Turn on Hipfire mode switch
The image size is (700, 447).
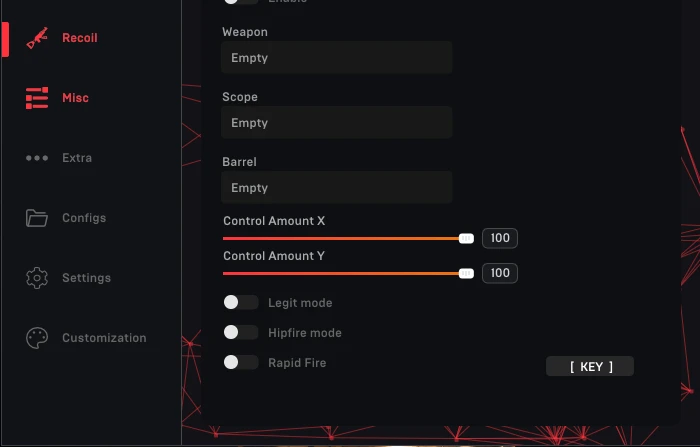[x=240, y=332]
